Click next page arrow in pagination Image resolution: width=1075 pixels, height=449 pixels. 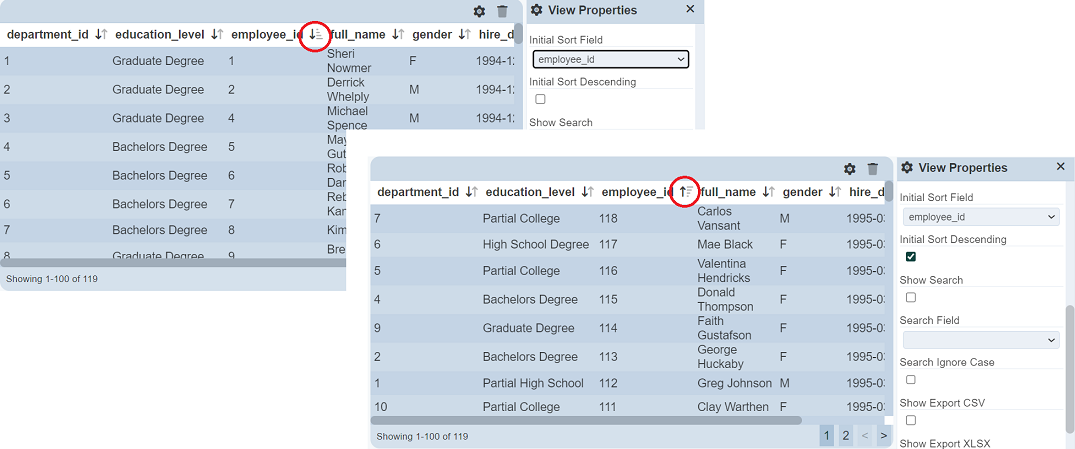coord(883,436)
